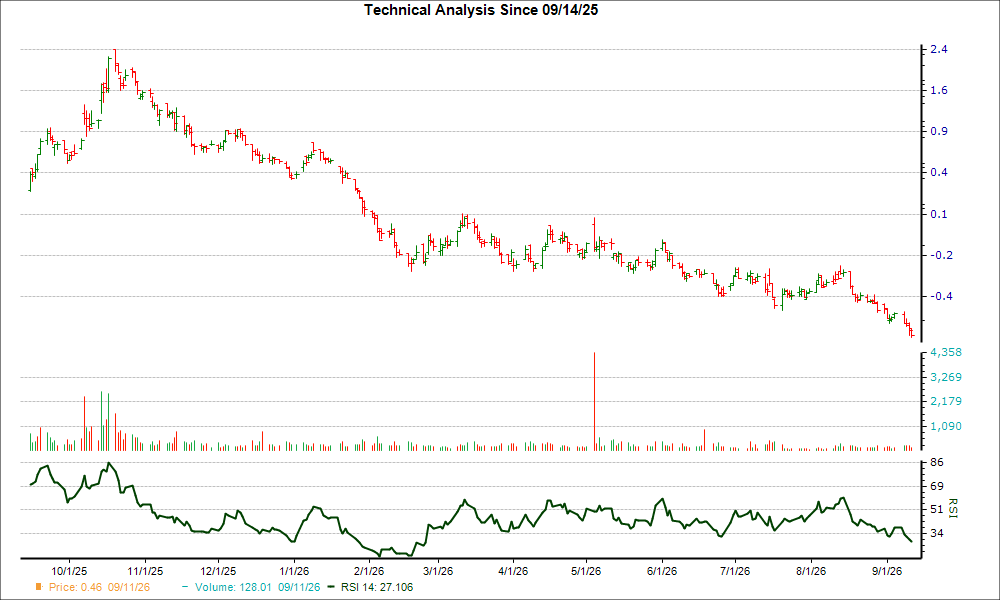
Task: Click the '2.4' price axis label
Action: pos(939,50)
